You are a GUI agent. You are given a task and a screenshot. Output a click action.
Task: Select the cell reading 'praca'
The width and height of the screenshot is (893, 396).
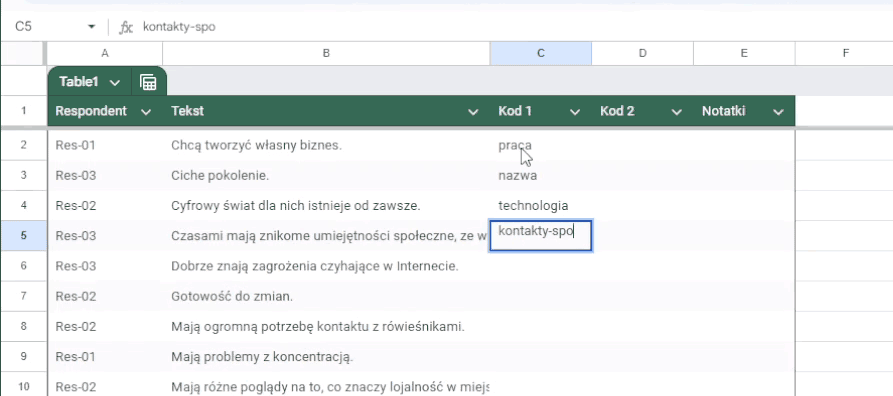[x=540, y=145]
